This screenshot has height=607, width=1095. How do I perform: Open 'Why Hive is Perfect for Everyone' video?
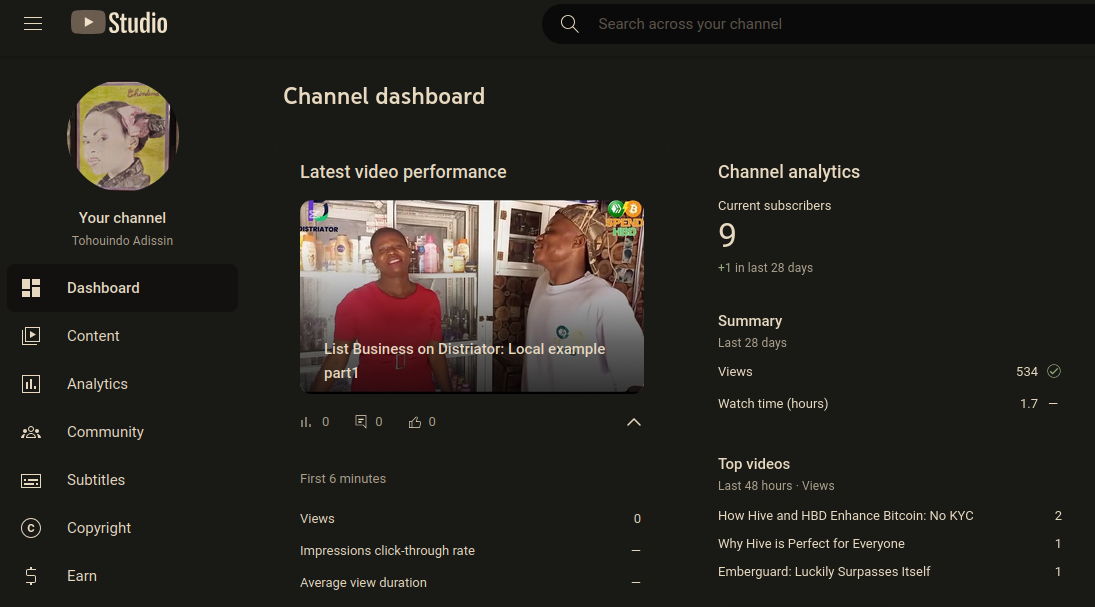pyautogui.click(x=811, y=543)
